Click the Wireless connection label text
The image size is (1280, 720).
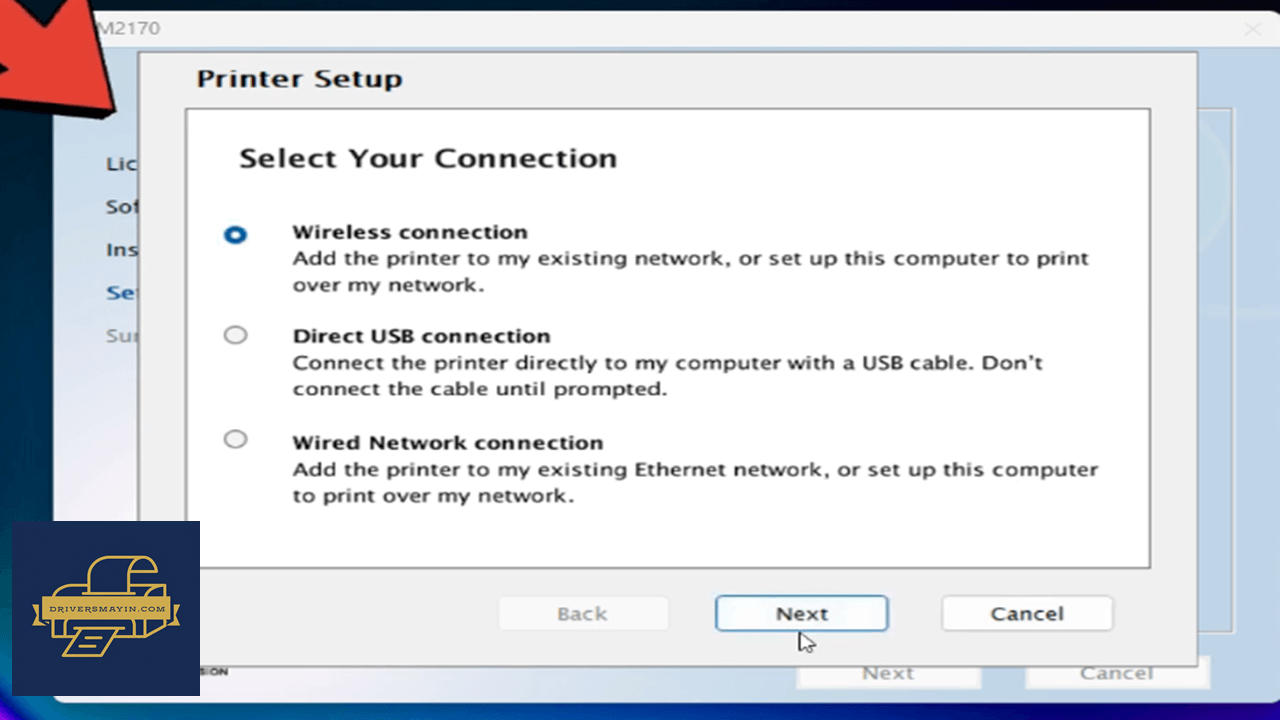(410, 232)
